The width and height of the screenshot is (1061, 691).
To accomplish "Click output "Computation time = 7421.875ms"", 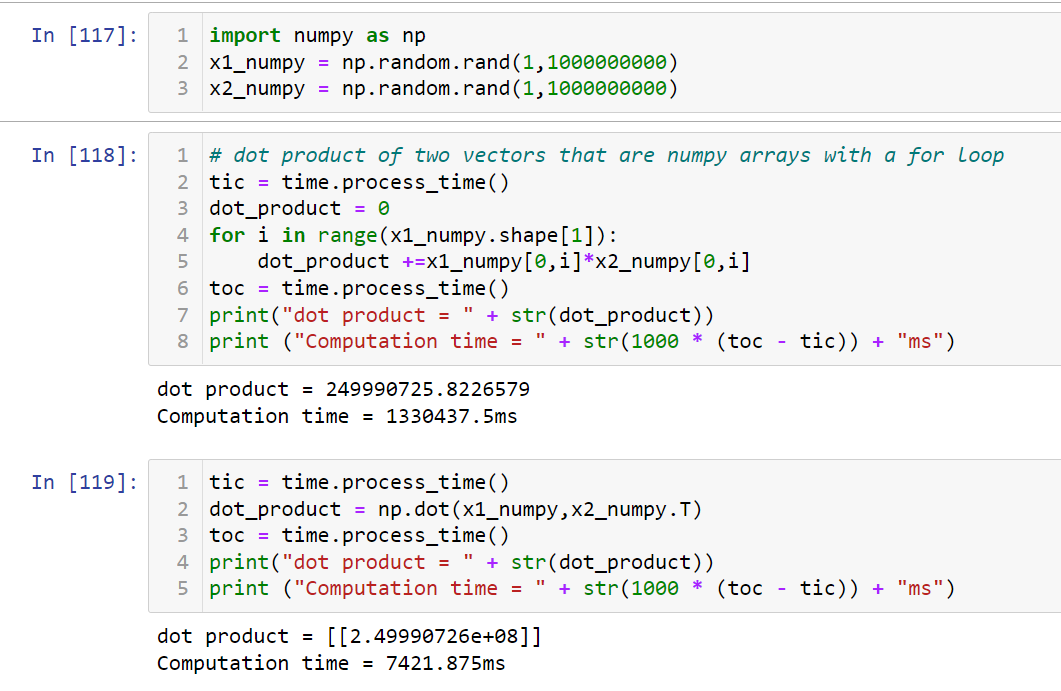I will point(331,663).
